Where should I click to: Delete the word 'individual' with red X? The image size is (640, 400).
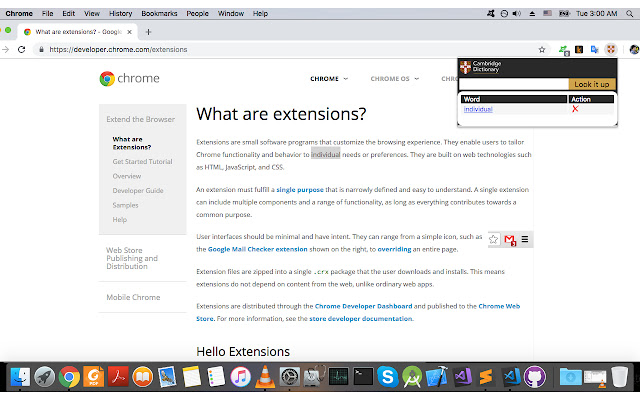coord(575,108)
